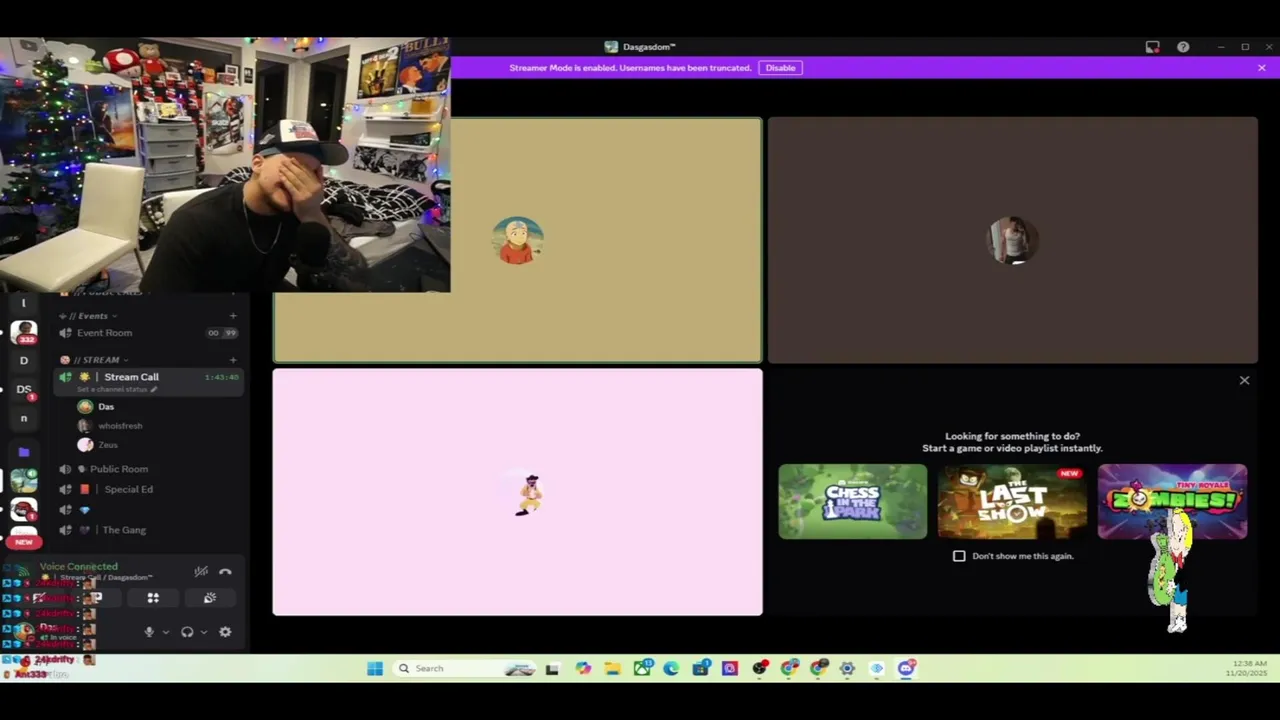Image resolution: width=1280 pixels, height=720 pixels.
Task: Open the purple folder in server list
Action: pyautogui.click(x=24, y=452)
